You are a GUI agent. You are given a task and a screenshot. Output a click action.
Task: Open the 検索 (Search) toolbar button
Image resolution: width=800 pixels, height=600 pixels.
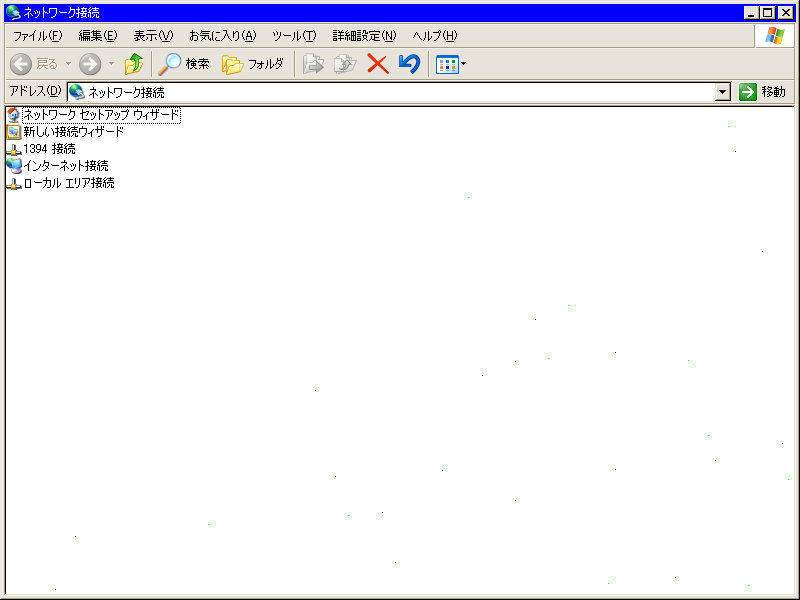click(184, 64)
